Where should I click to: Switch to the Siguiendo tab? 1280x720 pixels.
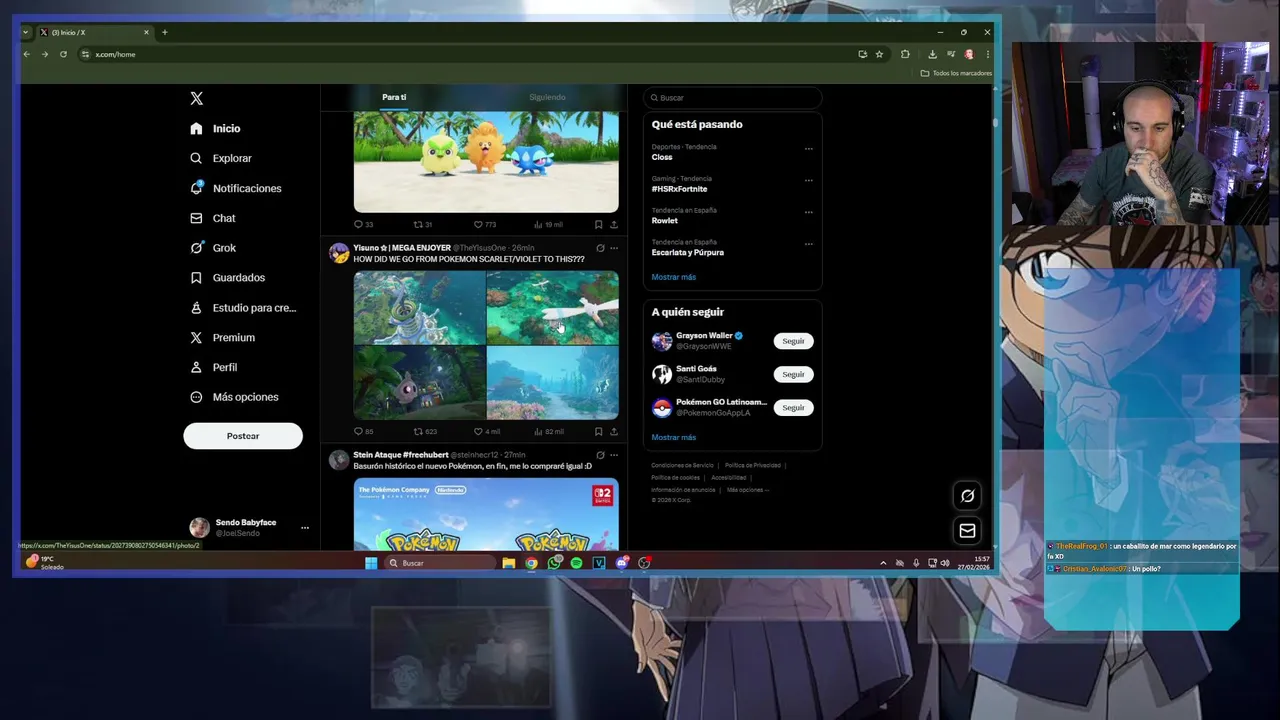[547, 97]
